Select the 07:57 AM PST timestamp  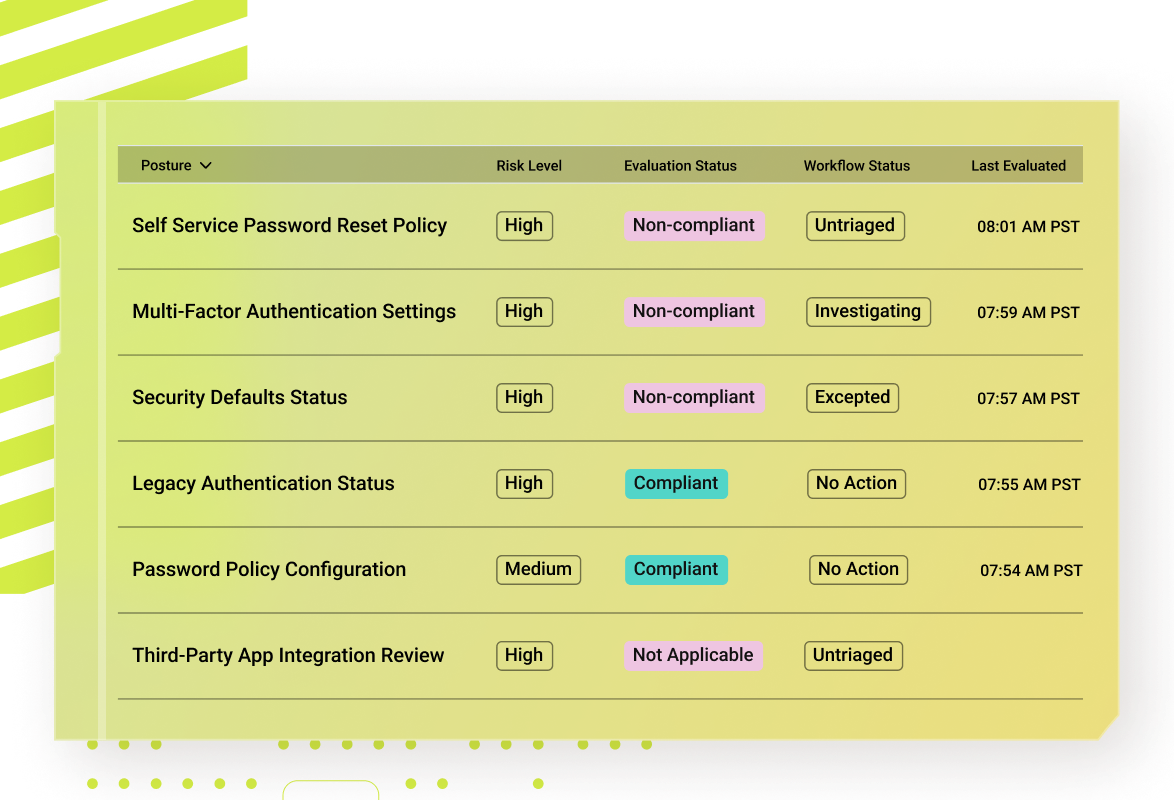point(1028,399)
